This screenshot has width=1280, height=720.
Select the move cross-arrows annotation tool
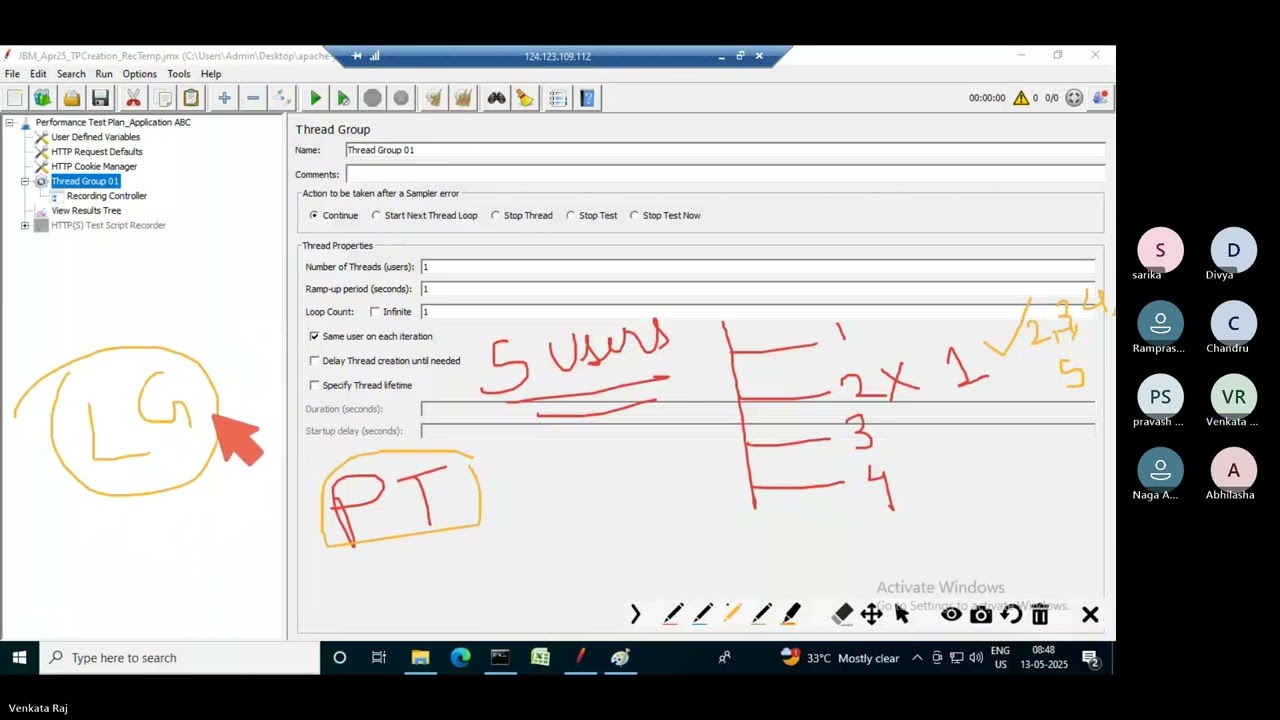pos(871,614)
